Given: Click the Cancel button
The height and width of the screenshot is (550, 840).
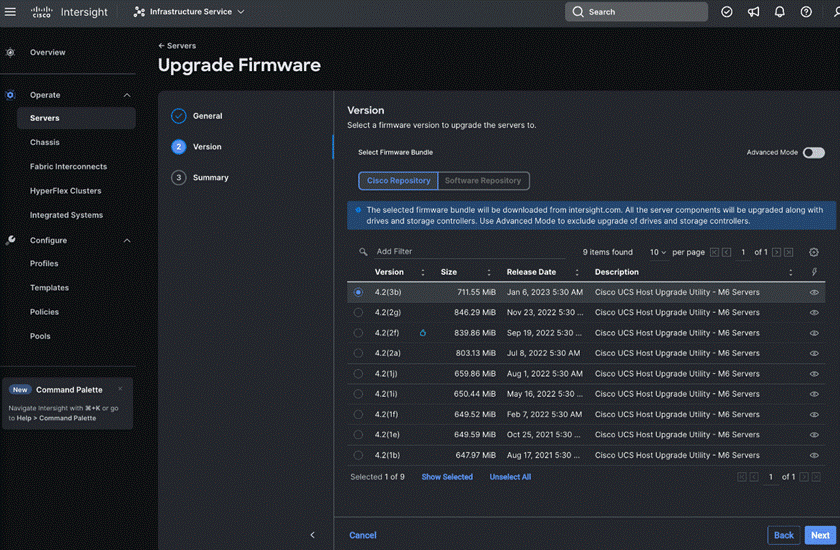Looking at the screenshot, I should coord(363,535).
